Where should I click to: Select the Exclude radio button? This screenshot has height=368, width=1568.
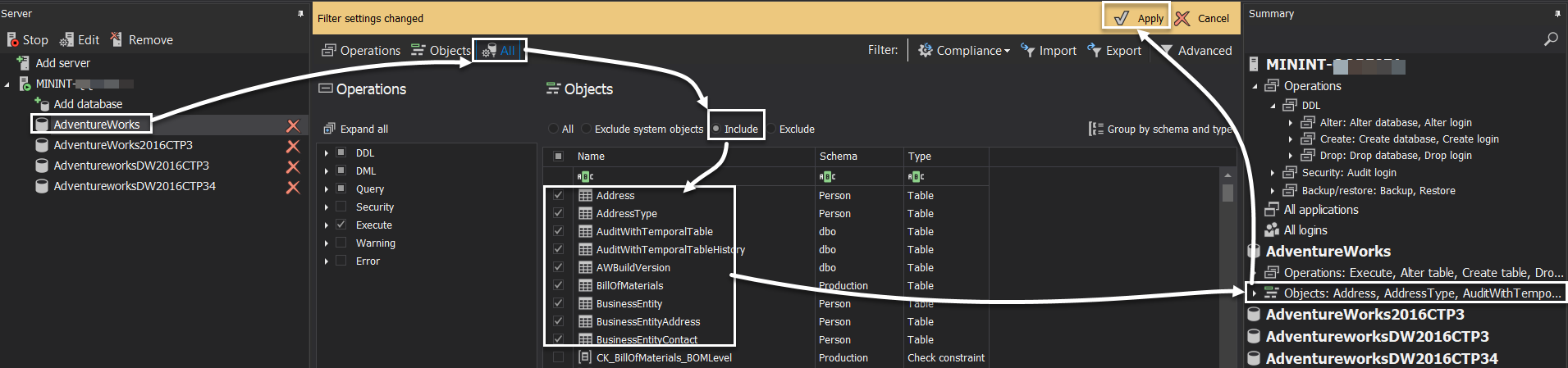click(774, 129)
